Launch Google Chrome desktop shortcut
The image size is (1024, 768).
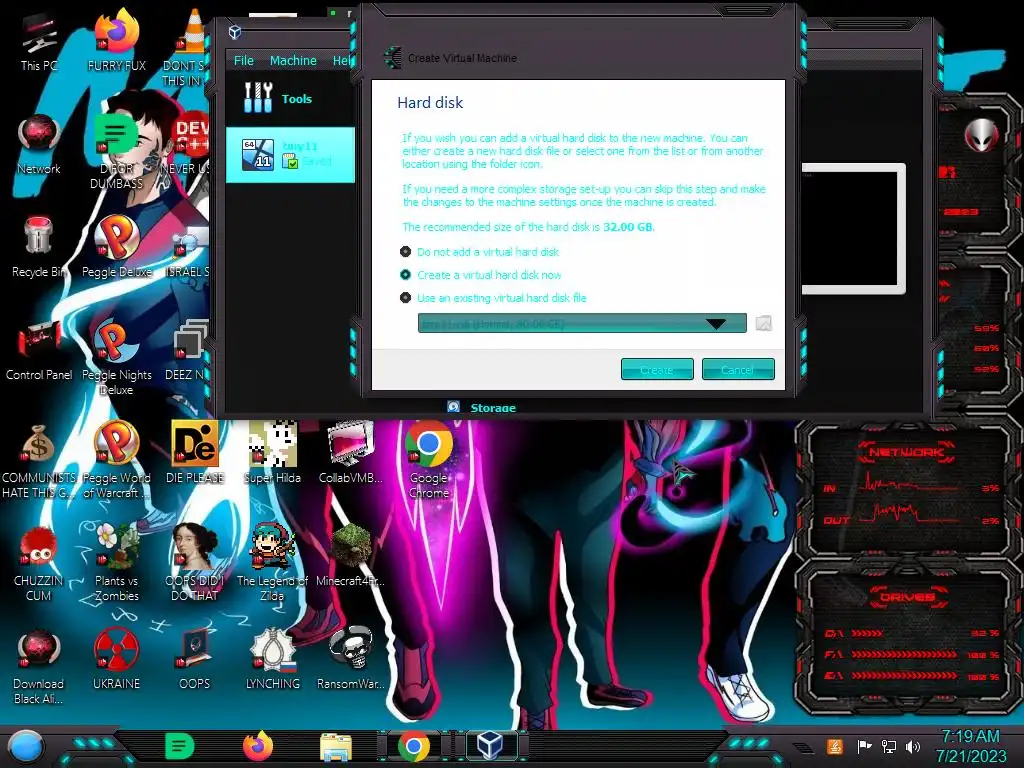tap(429, 460)
